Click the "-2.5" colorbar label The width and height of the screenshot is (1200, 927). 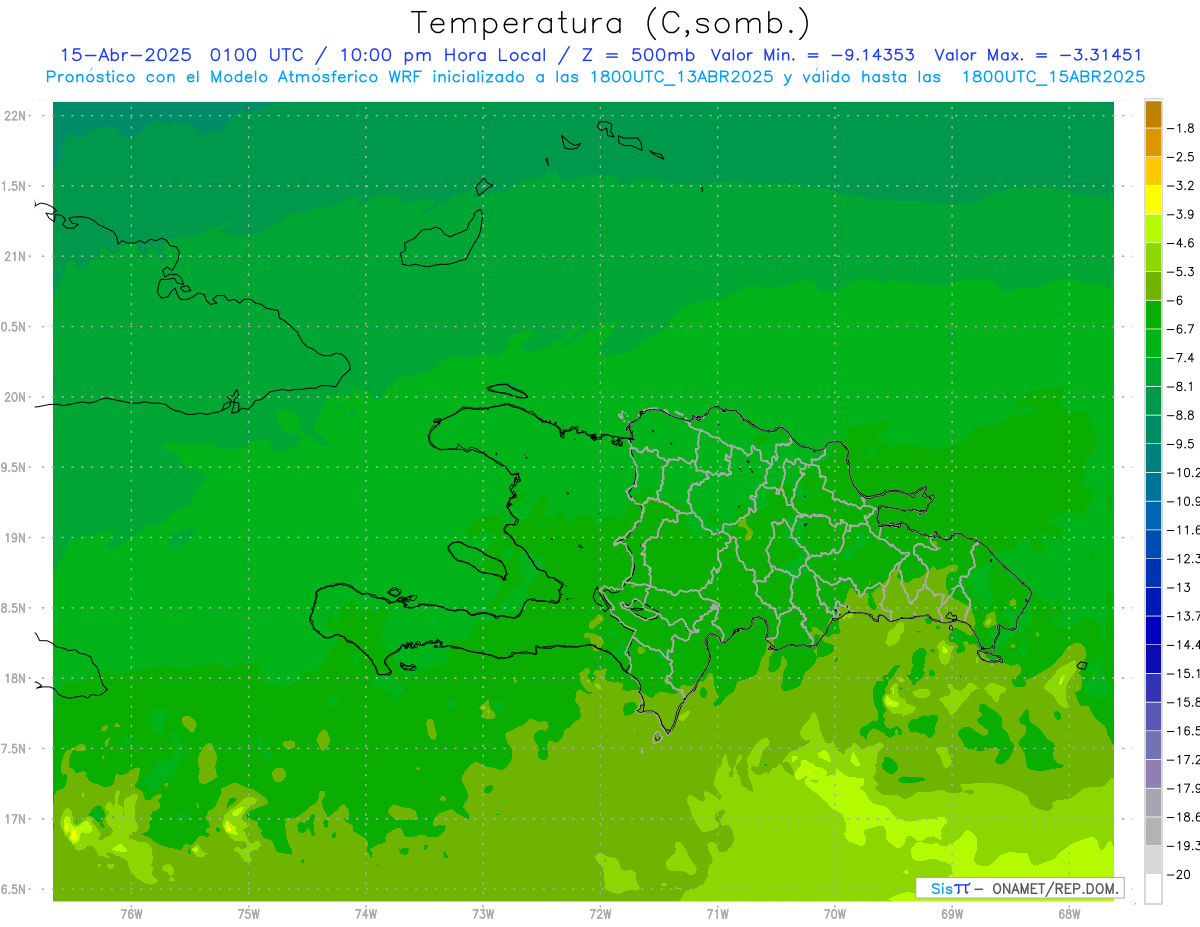tap(1181, 157)
